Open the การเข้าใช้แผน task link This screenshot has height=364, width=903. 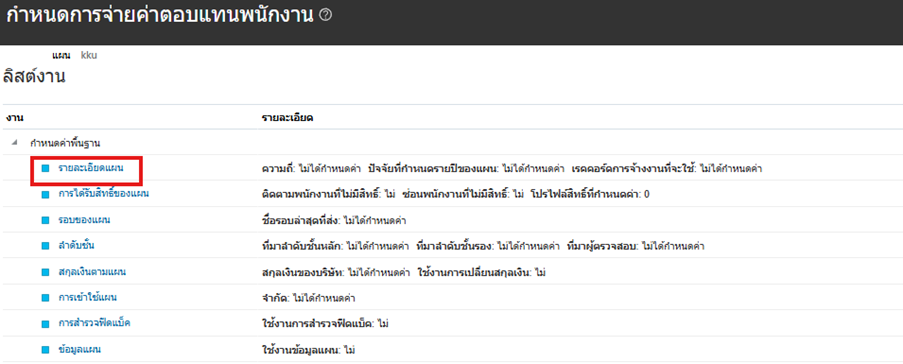(x=88, y=298)
